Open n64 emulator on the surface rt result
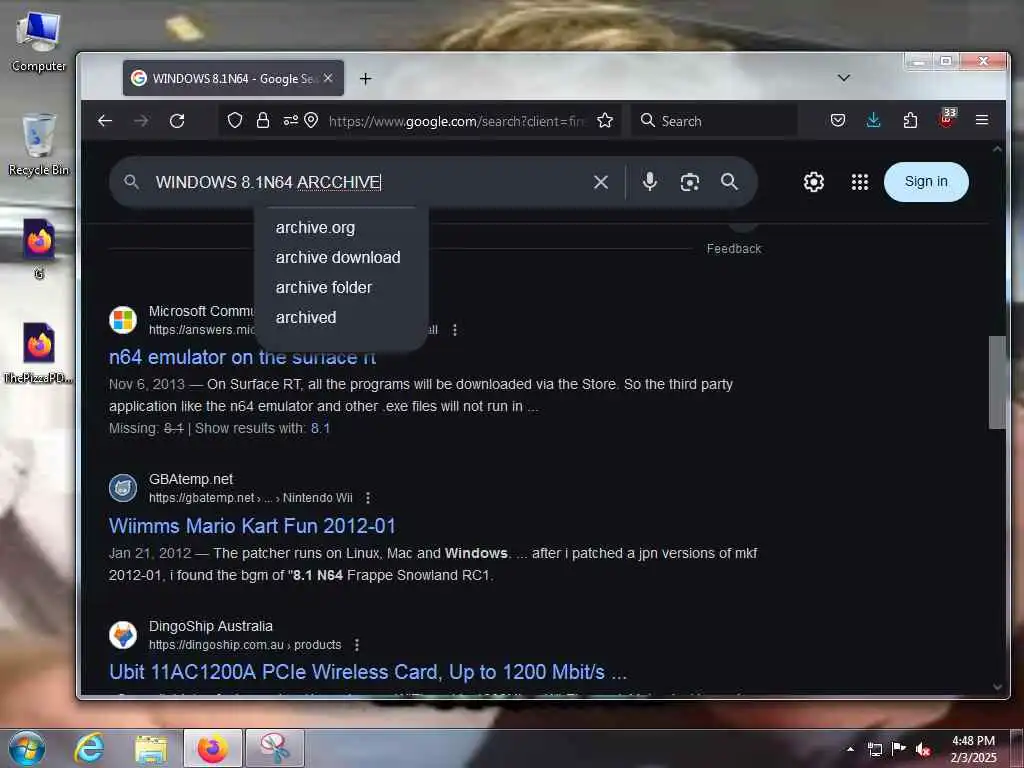This screenshot has width=1024, height=768. click(242, 357)
